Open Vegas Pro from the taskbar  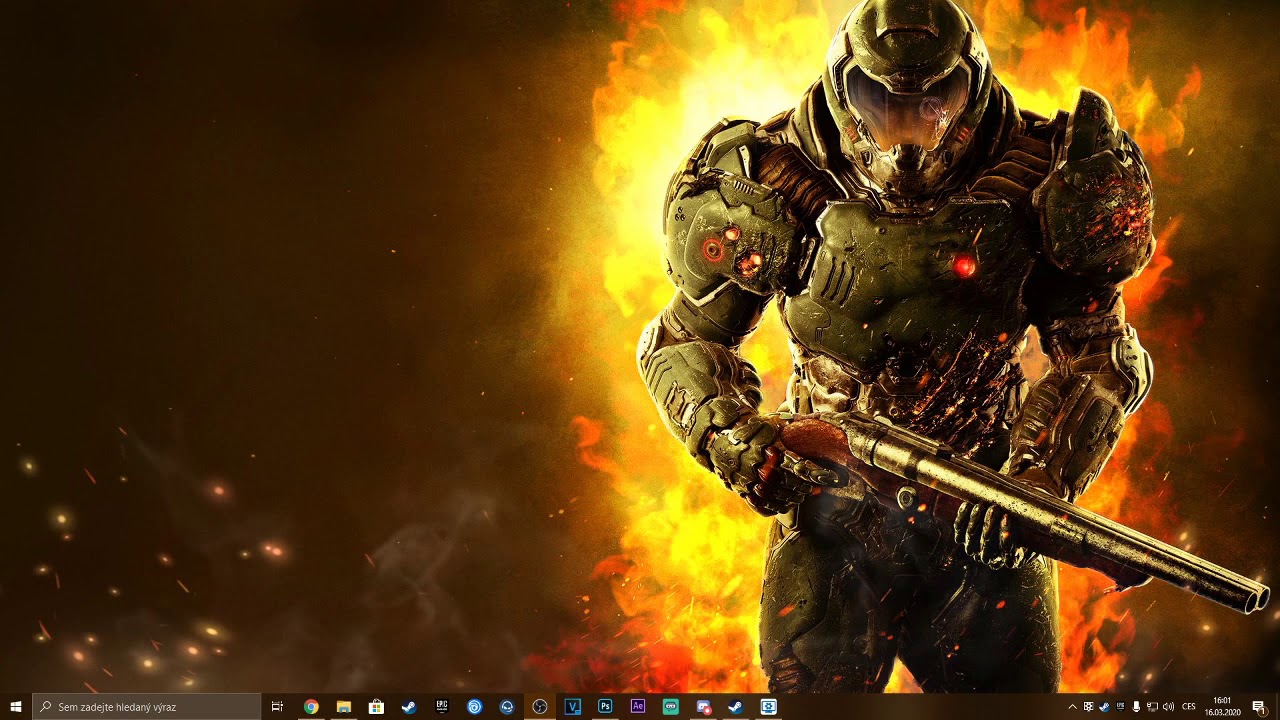pos(573,707)
